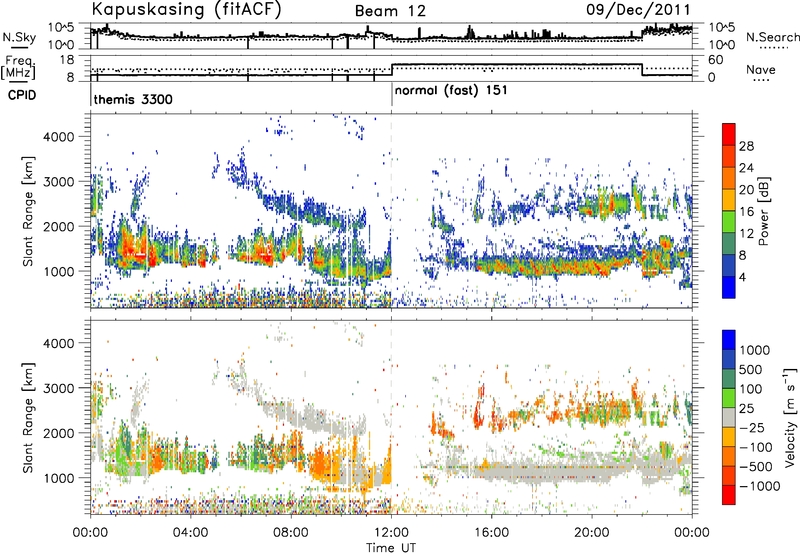This screenshot has width=800, height=554.
Task: Click the '100' tick on velocity colorbar
Action: click(x=751, y=389)
